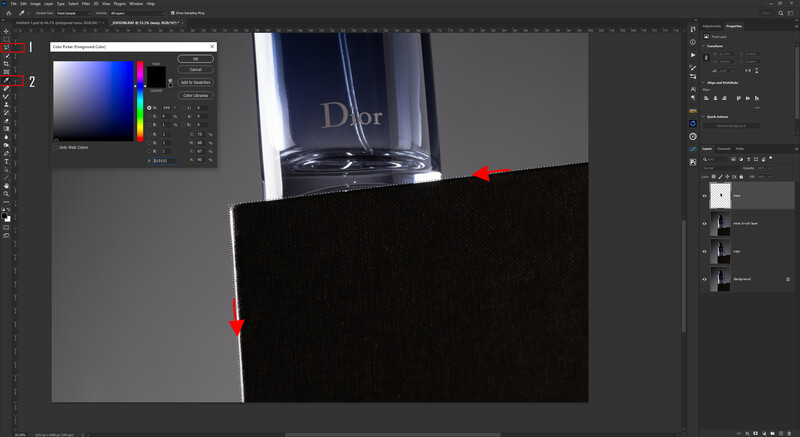Image resolution: width=800 pixels, height=437 pixels.
Task: Filter layers by type layers (T icon)
Action: pos(748,159)
